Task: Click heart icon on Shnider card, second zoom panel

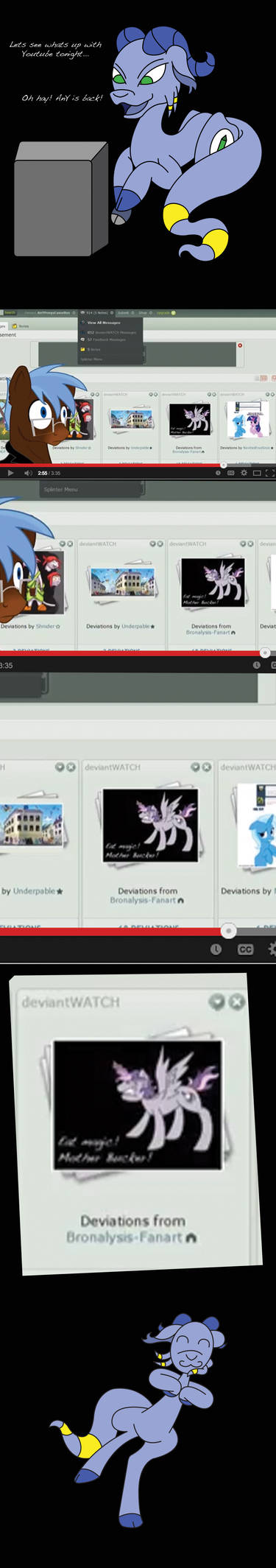Action: pyautogui.click(x=62, y=544)
